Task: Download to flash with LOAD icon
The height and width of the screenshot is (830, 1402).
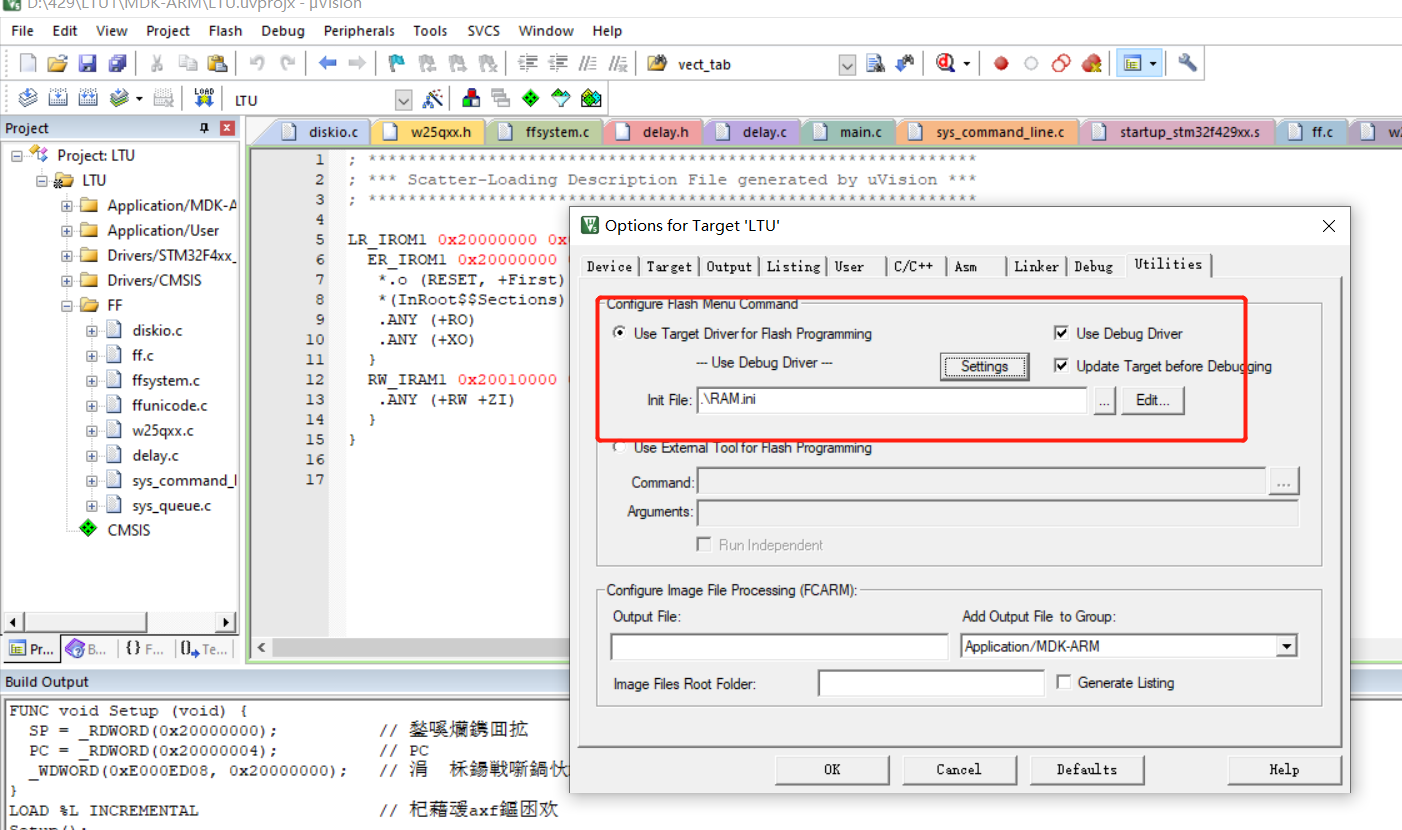Action: click(x=204, y=98)
